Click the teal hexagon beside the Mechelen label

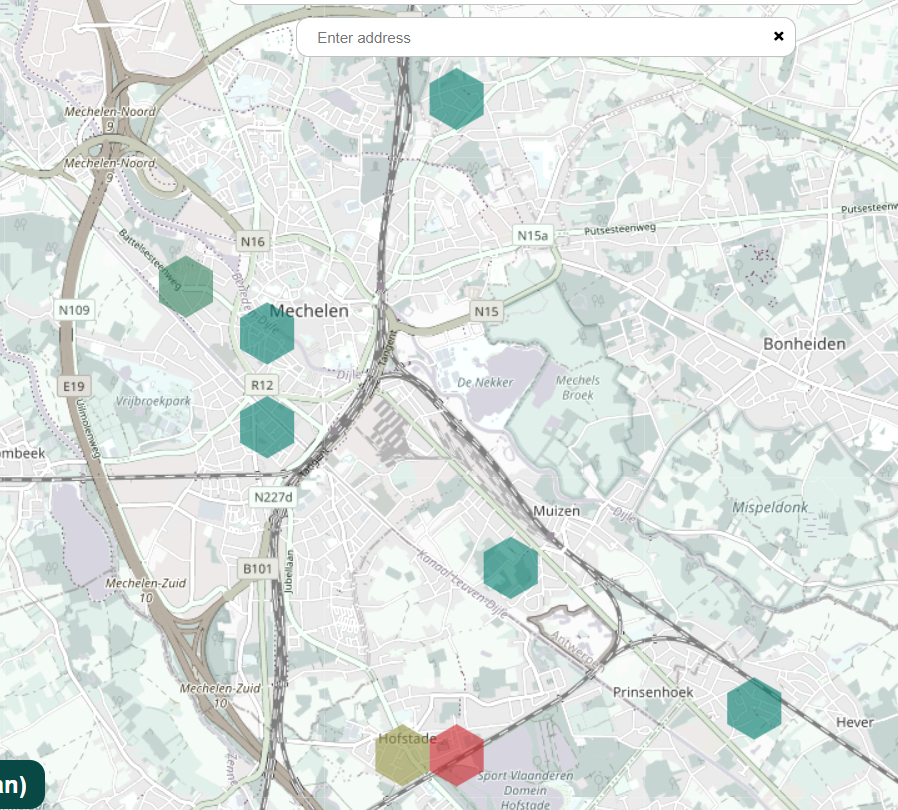click(x=267, y=333)
